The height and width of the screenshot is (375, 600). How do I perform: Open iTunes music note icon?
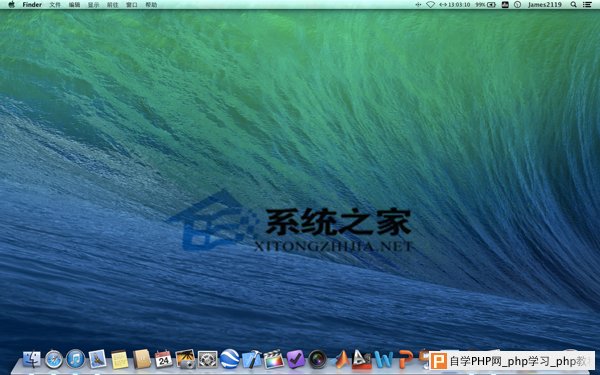tap(75, 359)
